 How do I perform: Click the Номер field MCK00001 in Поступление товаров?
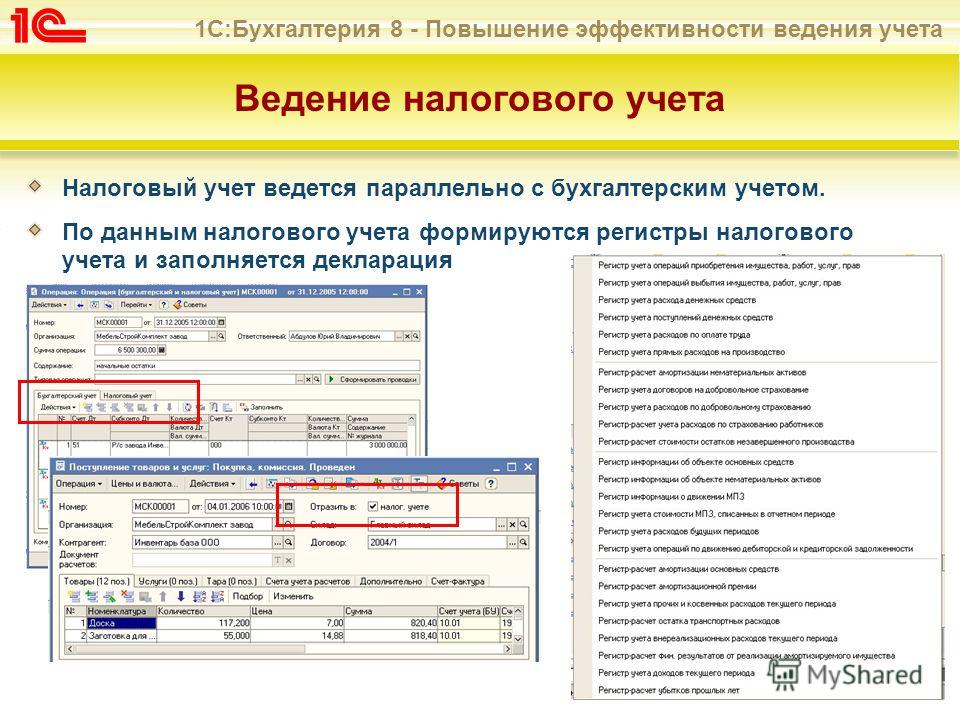click(160, 507)
